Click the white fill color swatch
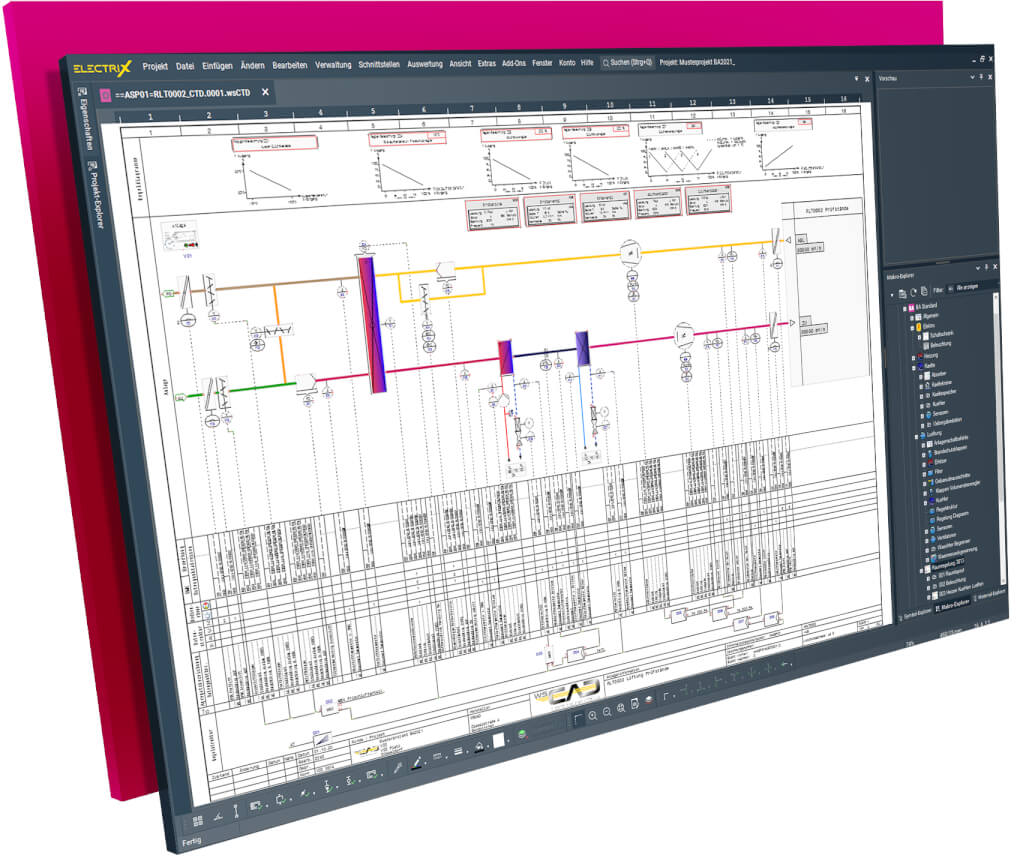Image resolution: width=1020 pixels, height=858 pixels. 498,741
